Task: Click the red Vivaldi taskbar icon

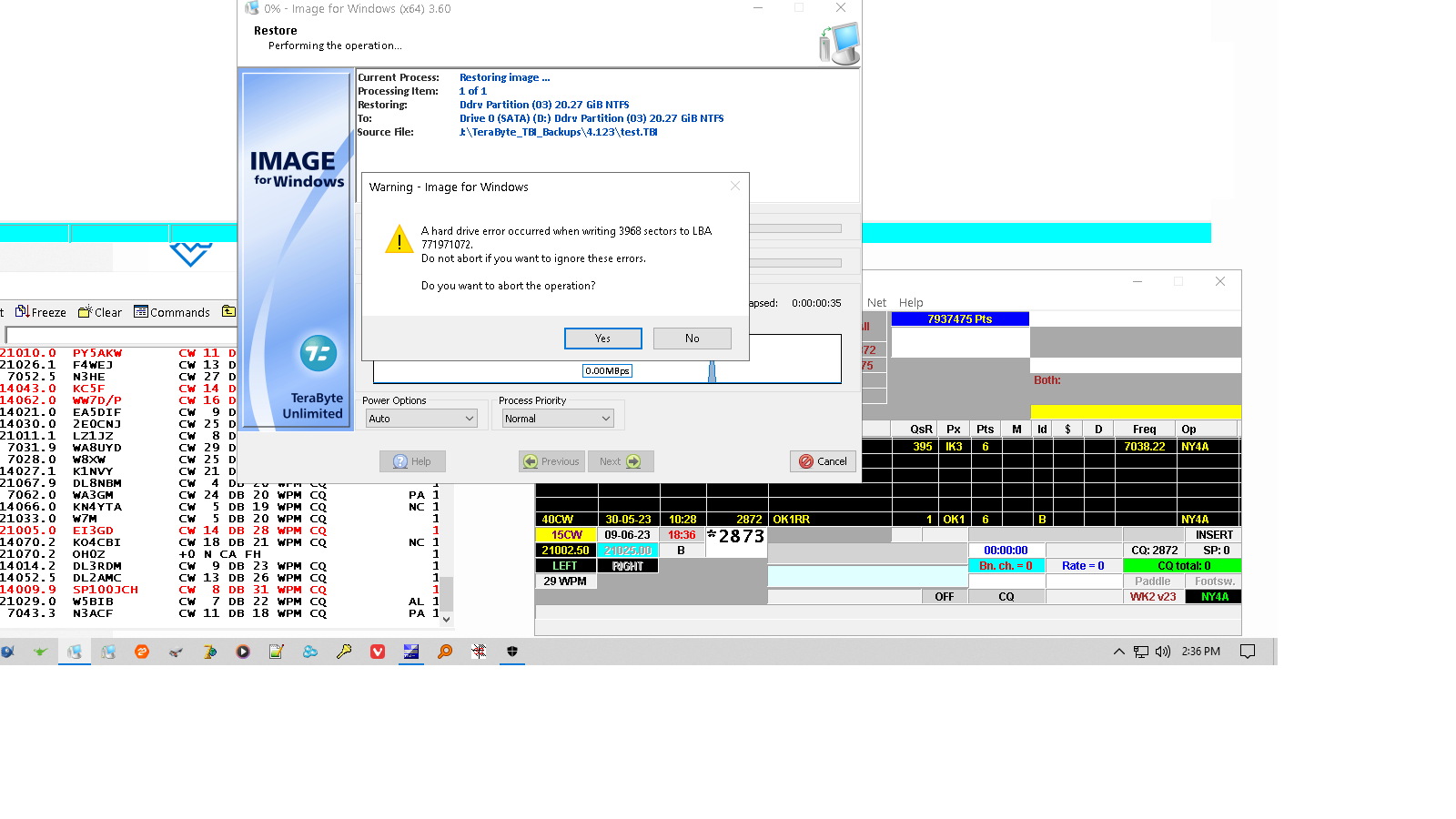Action: [x=378, y=652]
